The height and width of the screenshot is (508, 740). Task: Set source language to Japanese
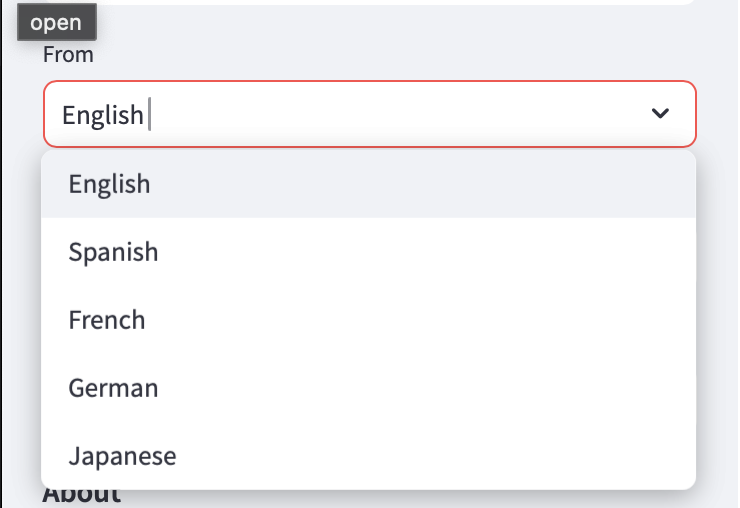point(369,456)
